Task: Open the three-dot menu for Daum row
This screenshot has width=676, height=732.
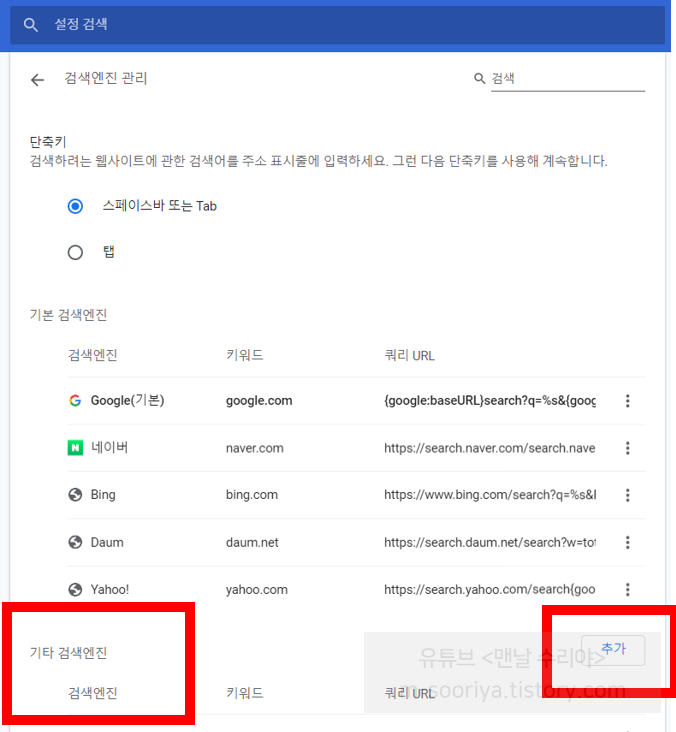Action: tap(627, 542)
